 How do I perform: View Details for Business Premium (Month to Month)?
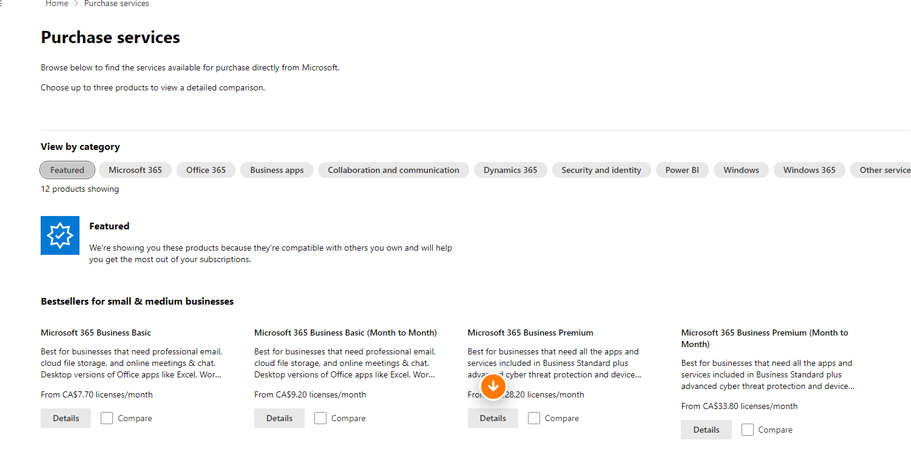coord(706,430)
